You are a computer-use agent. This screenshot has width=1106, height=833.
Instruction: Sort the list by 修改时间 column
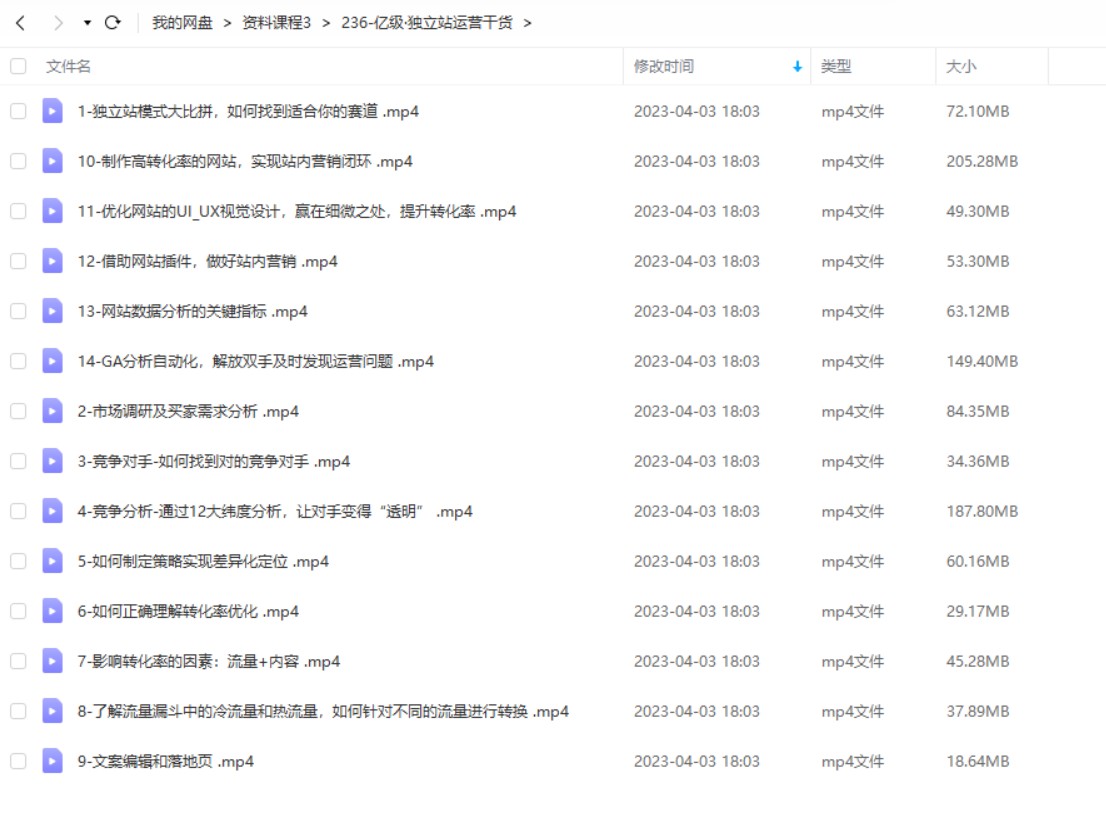[664, 66]
